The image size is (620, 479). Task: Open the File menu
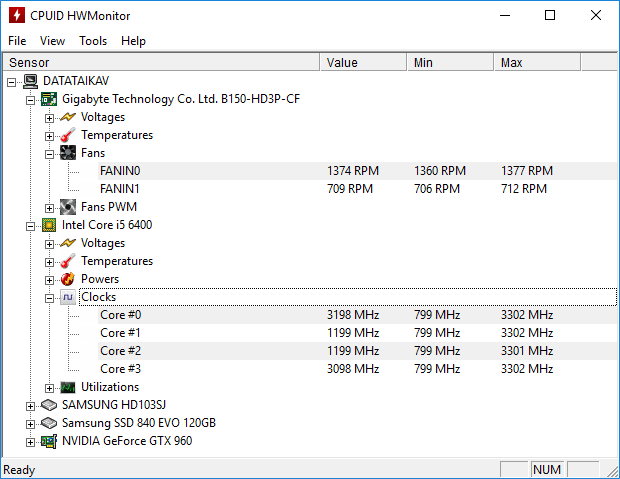click(17, 41)
